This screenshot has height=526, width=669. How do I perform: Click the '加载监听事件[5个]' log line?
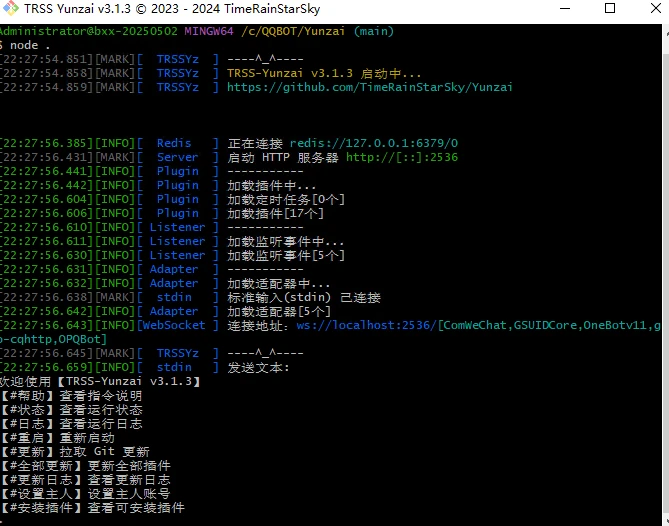pyautogui.click(x=286, y=256)
